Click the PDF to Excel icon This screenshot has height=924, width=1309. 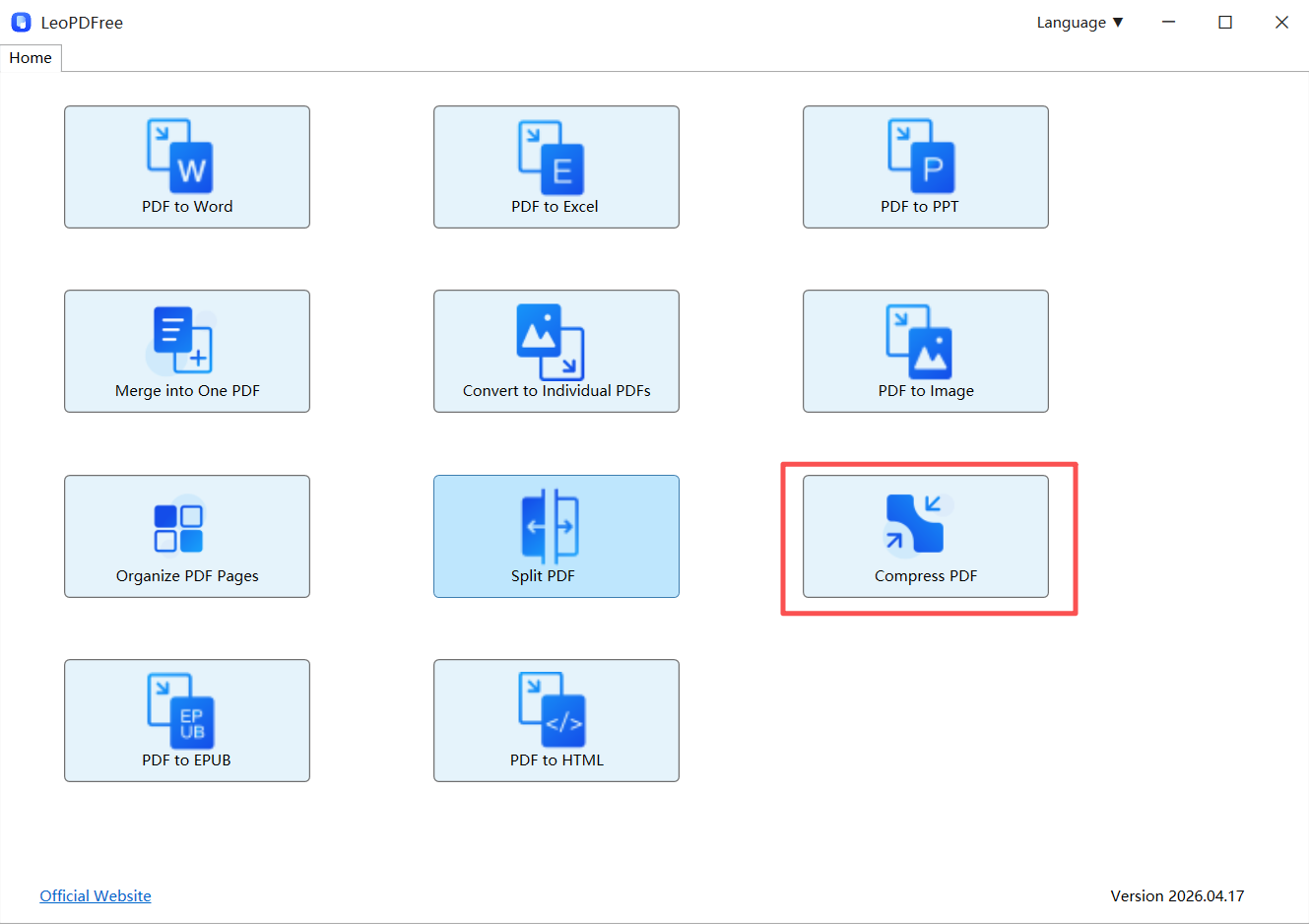pyautogui.click(x=552, y=158)
